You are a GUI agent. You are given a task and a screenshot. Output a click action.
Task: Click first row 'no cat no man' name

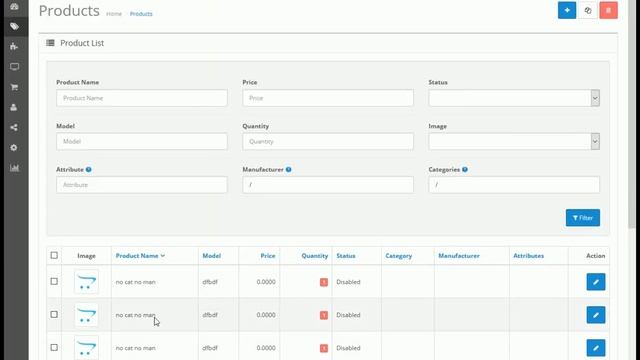click(x=136, y=282)
